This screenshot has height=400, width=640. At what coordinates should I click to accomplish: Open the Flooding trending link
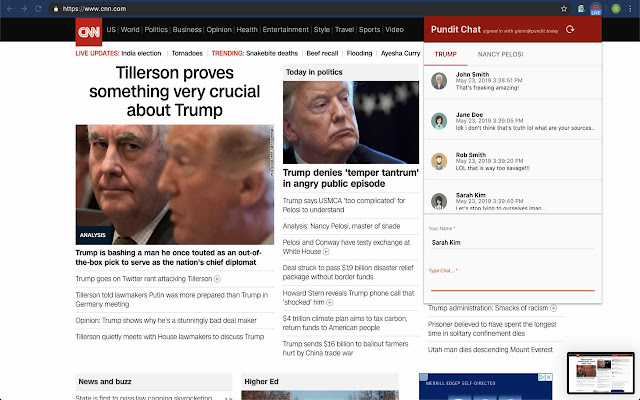pos(359,53)
